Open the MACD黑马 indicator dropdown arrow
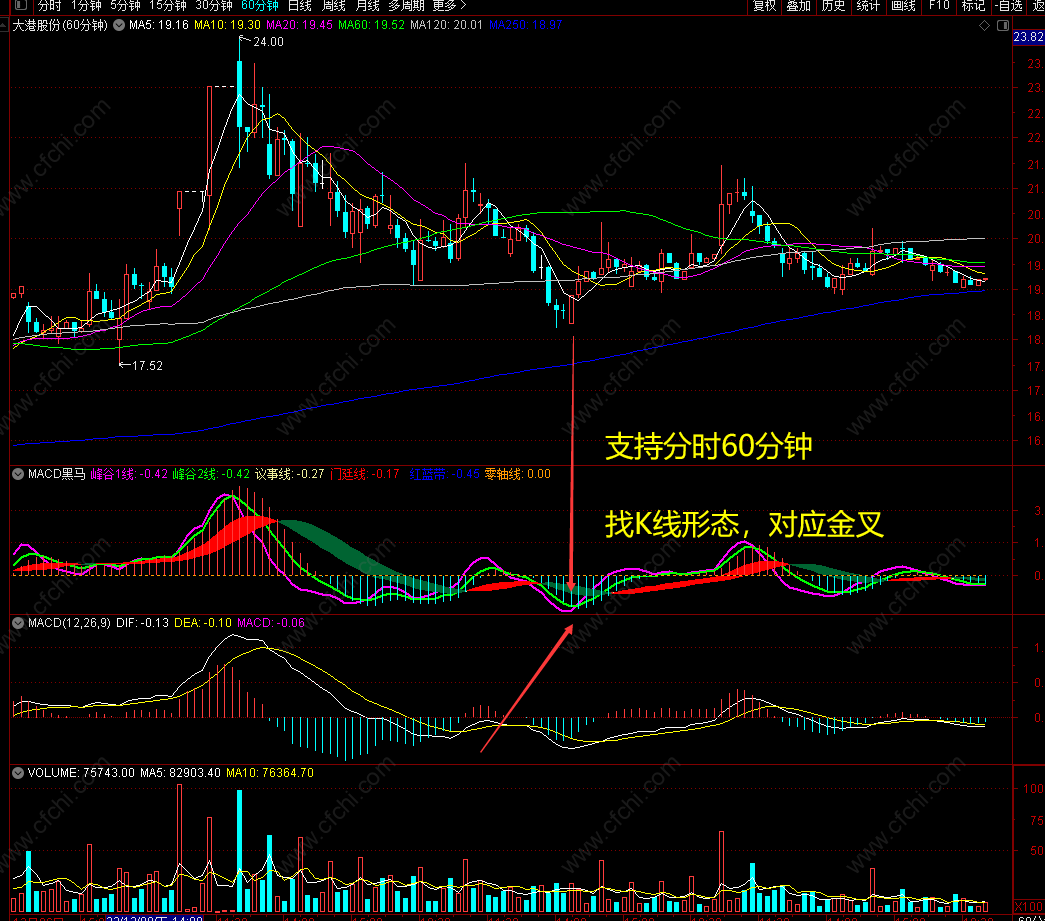The height and width of the screenshot is (921, 1045). point(18,474)
